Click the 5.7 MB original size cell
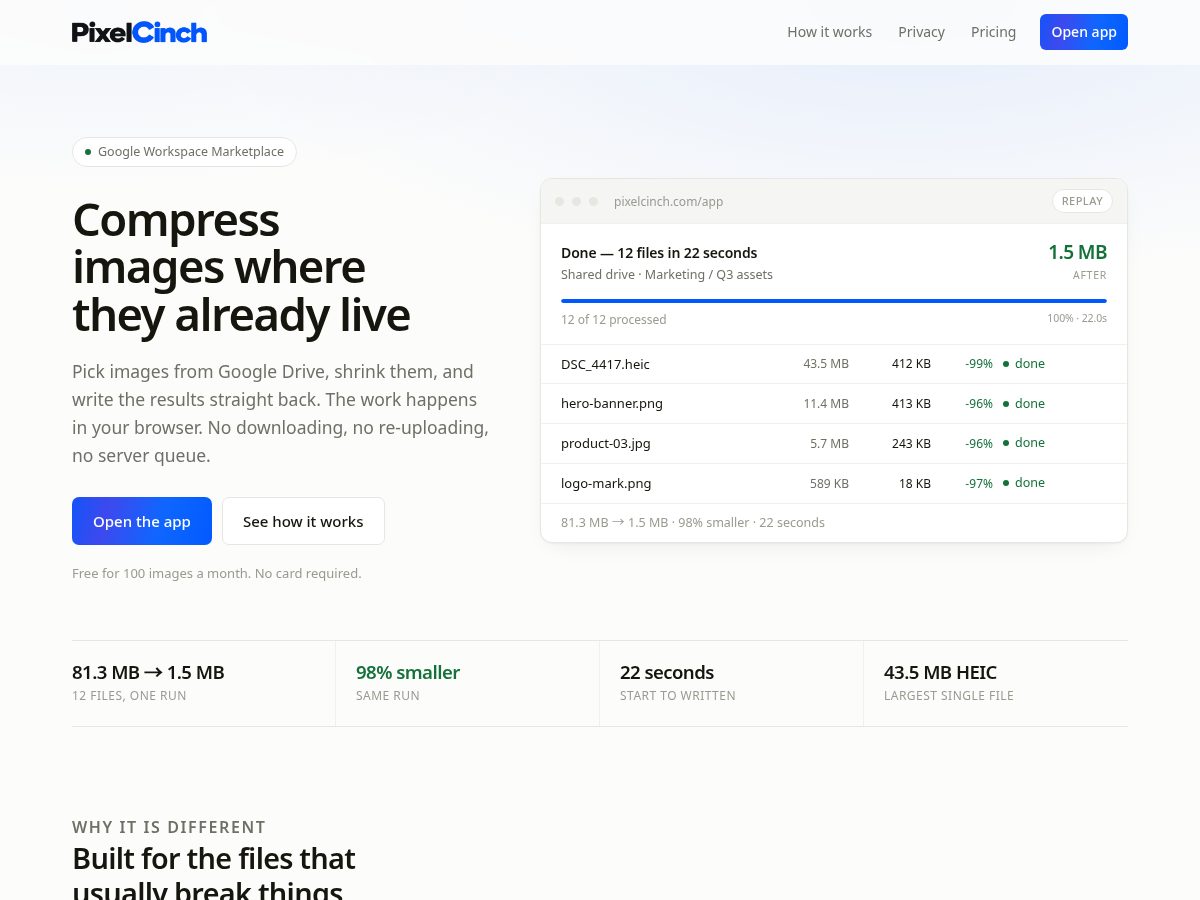The image size is (1200, 900). coord(829,443)
